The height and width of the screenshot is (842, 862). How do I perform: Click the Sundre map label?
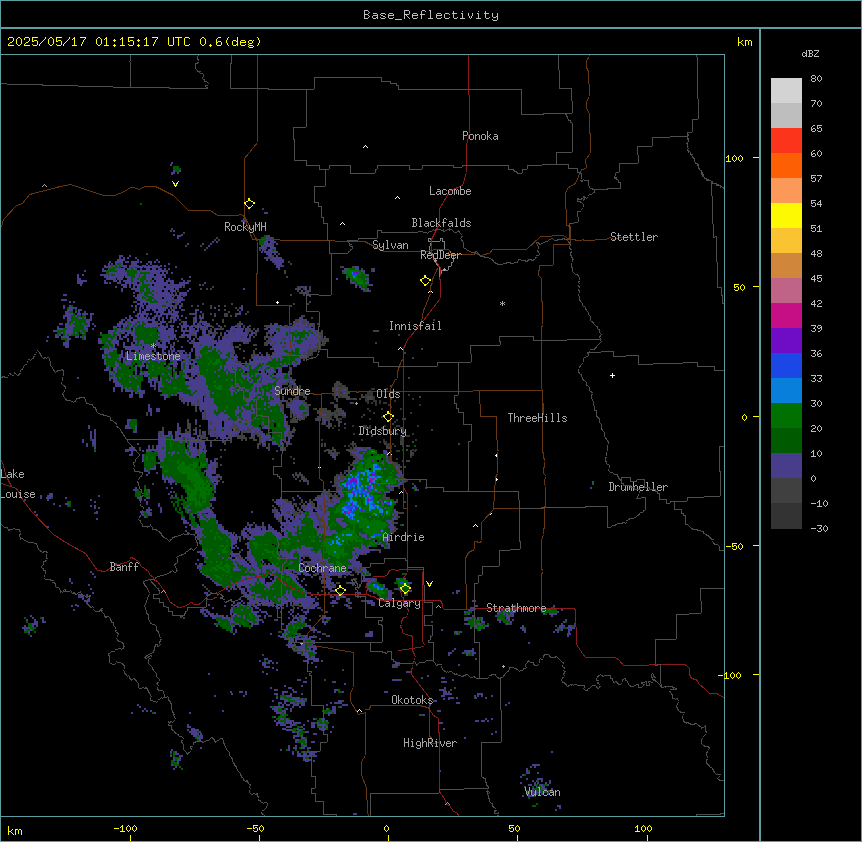pos(292,391)
